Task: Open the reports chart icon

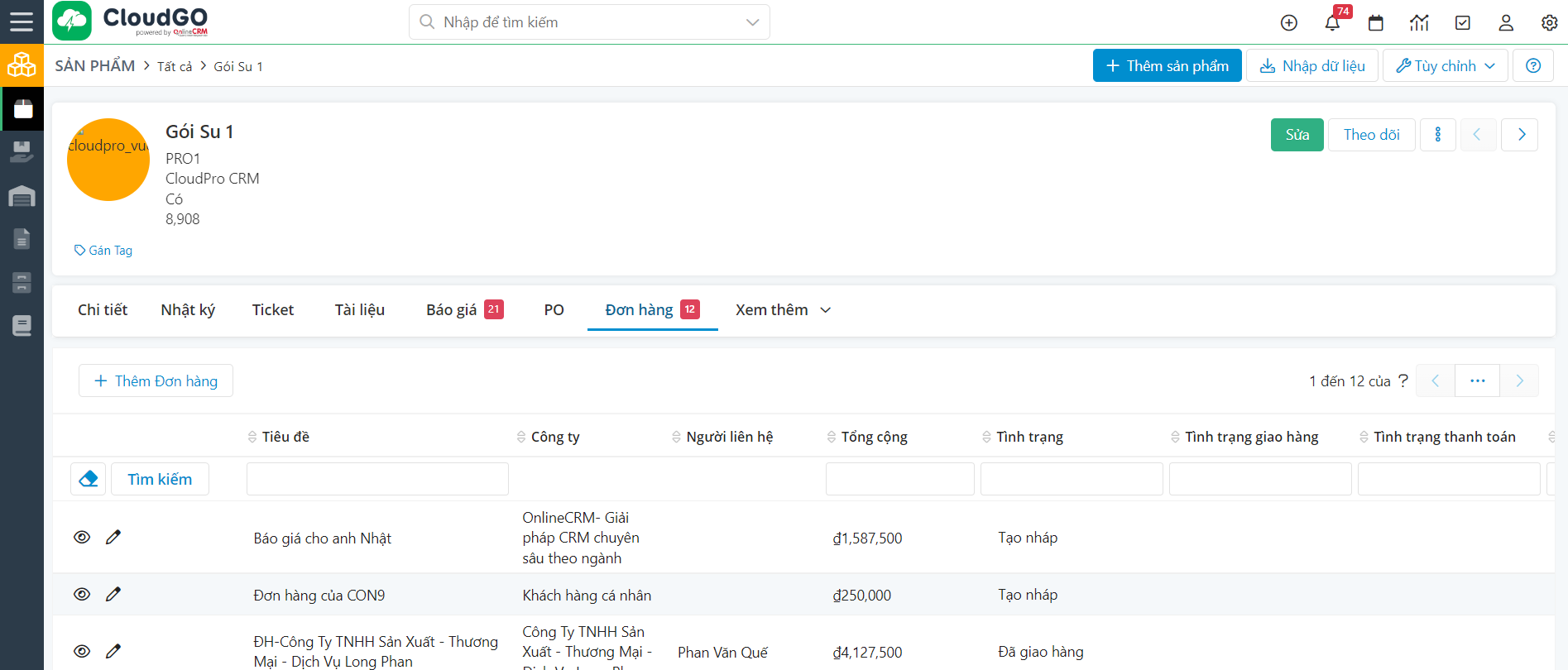Action: click(x=1419, y=23)
